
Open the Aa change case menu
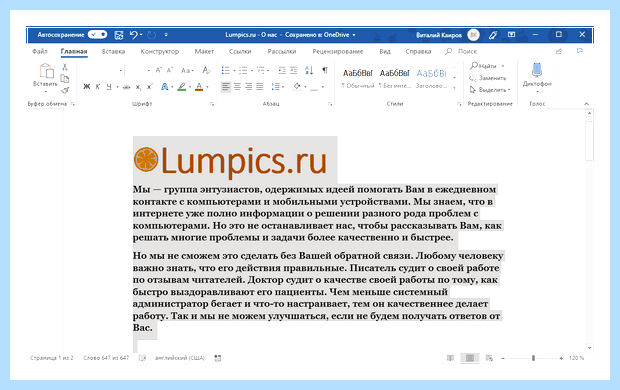click(187, 70)
